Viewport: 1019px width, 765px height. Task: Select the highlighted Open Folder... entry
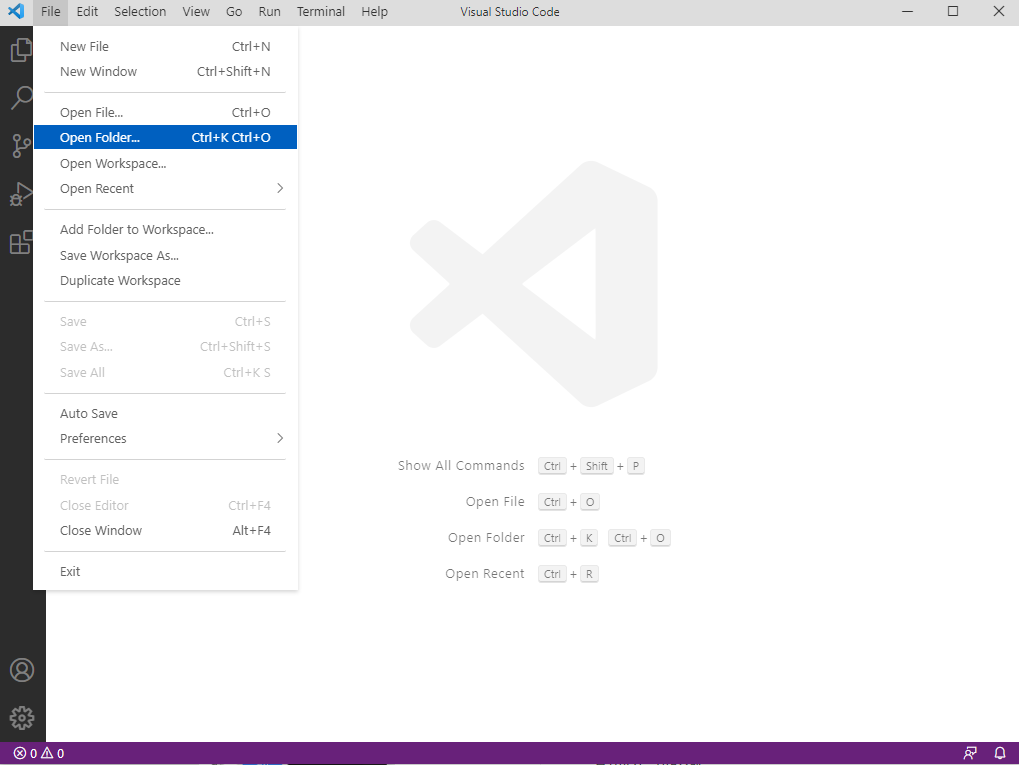(165, 137)
